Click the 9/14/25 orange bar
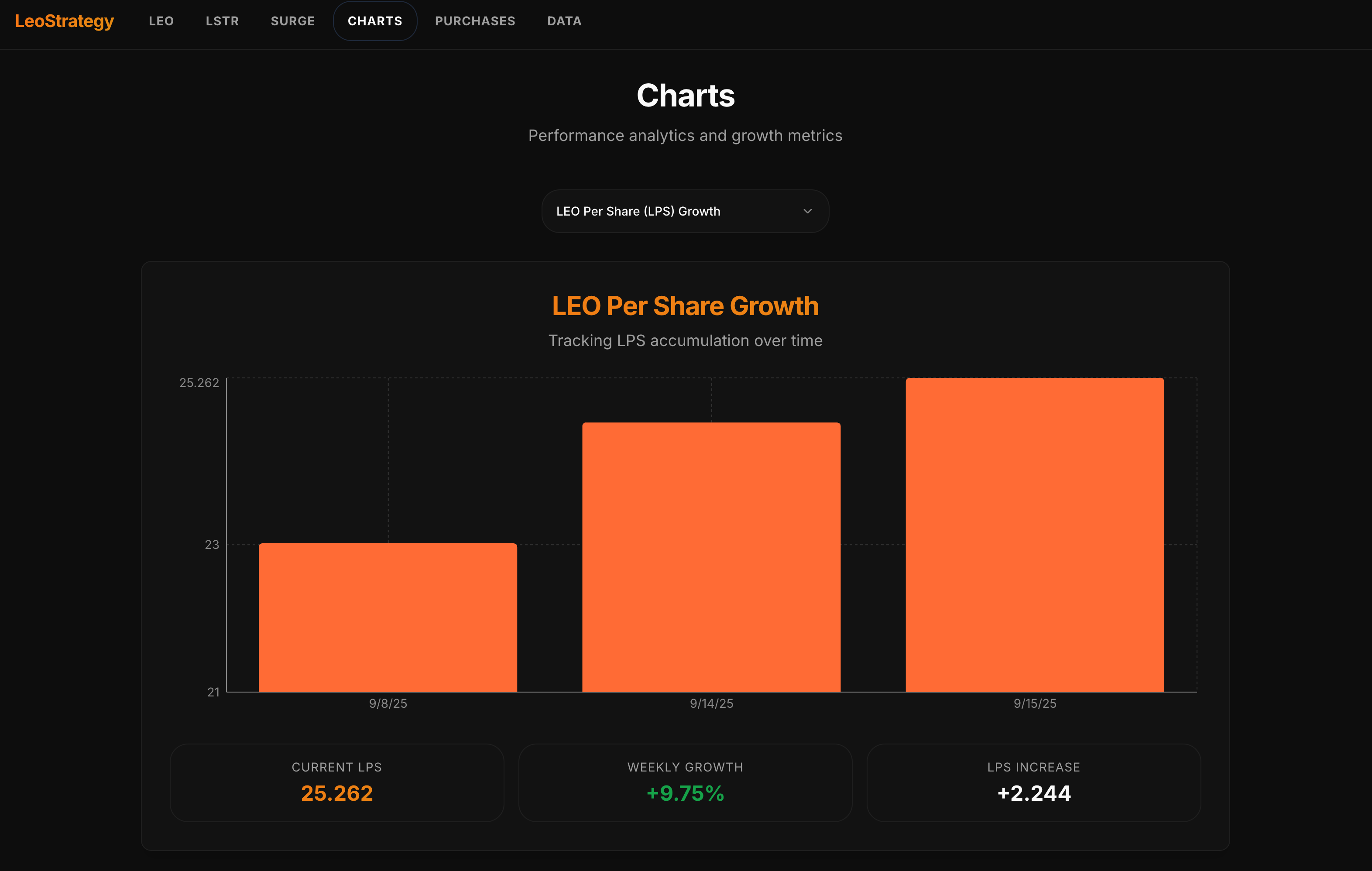Viewport: 1372px width, 871px height. click(x=711, y=557)
